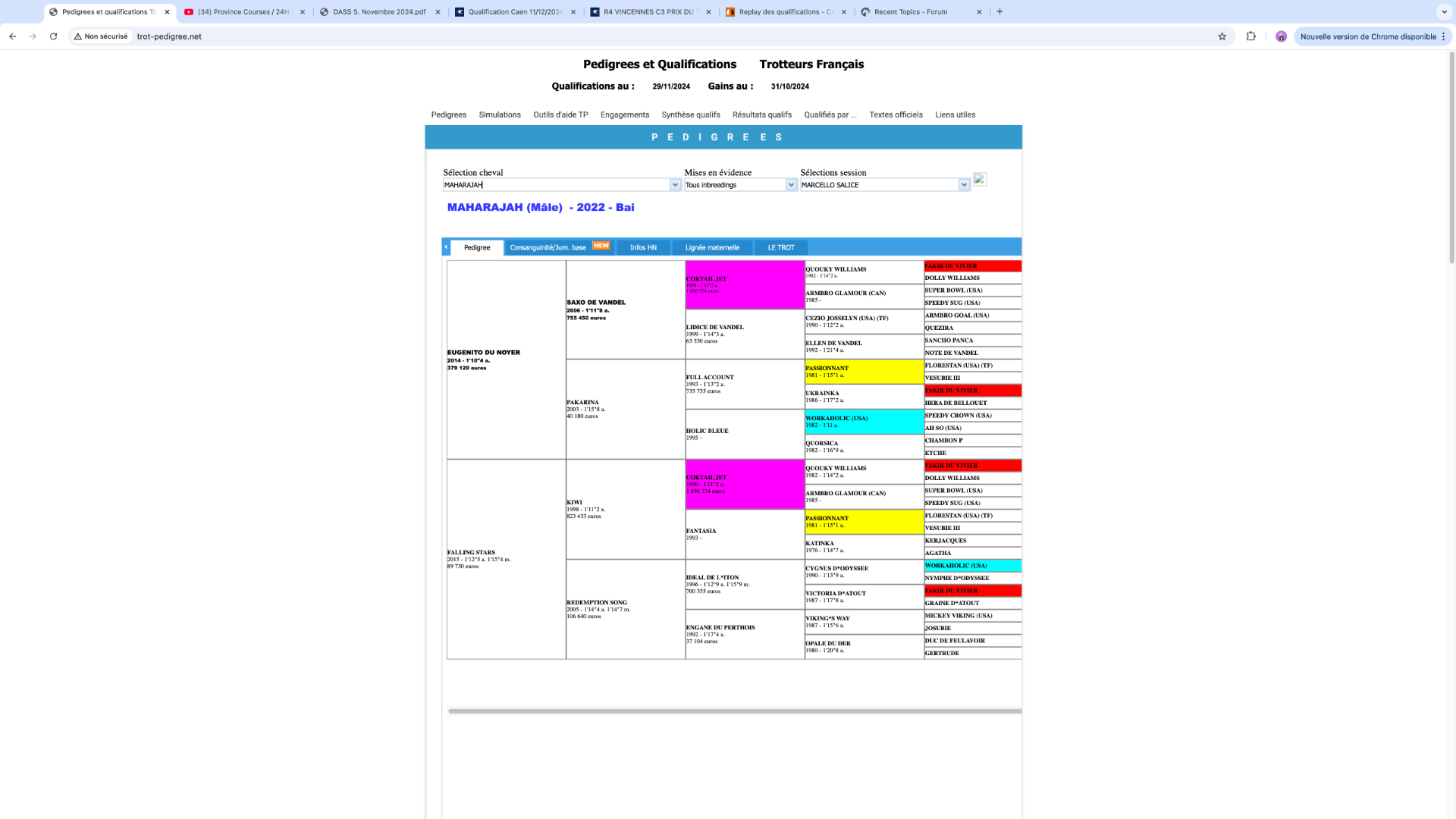Click the Tous inbreedings selection field

[x=734, y=185]
